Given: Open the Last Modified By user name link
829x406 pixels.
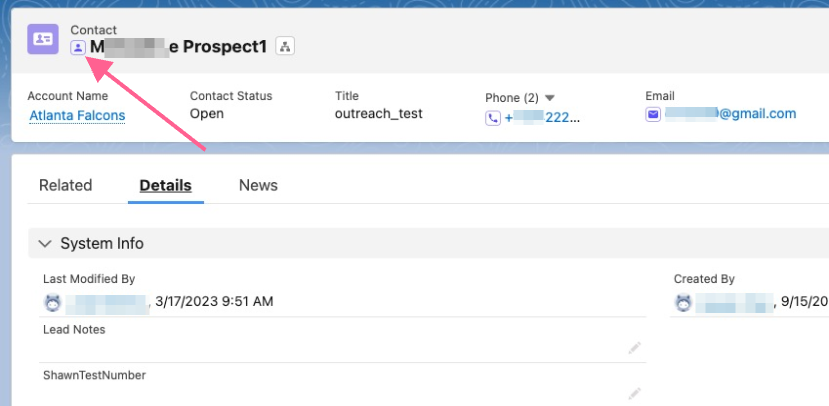Looking at the screenshot, I should click(108, 303).
